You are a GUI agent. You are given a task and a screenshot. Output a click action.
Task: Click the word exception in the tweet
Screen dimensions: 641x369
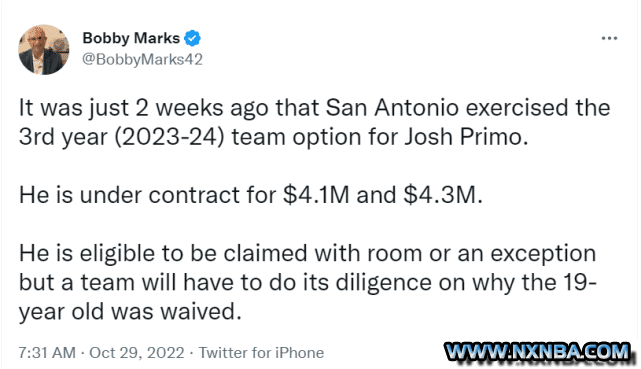(x=543, y=254)
